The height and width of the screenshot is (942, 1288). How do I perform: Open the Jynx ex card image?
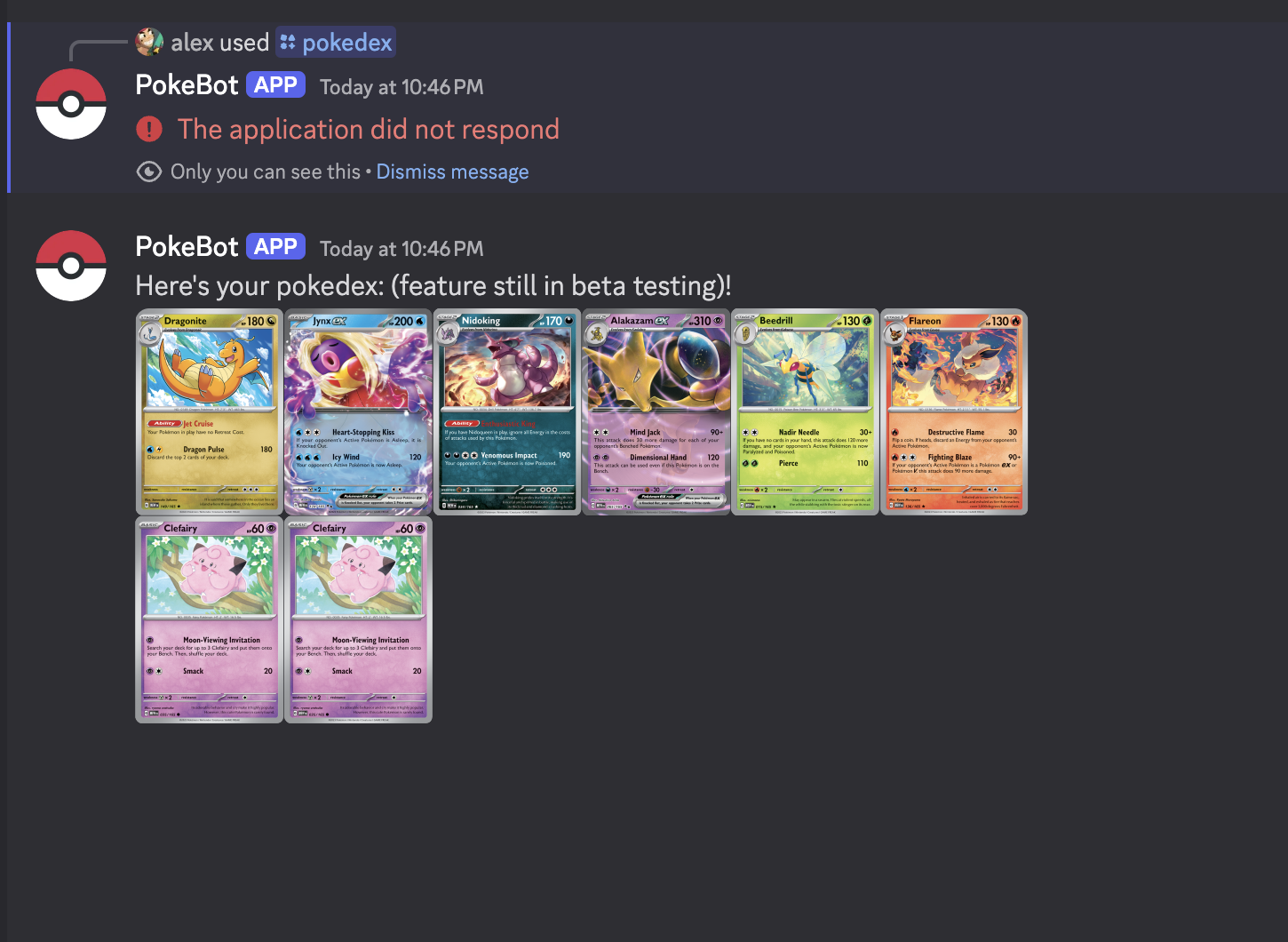[x=358, y=412]
